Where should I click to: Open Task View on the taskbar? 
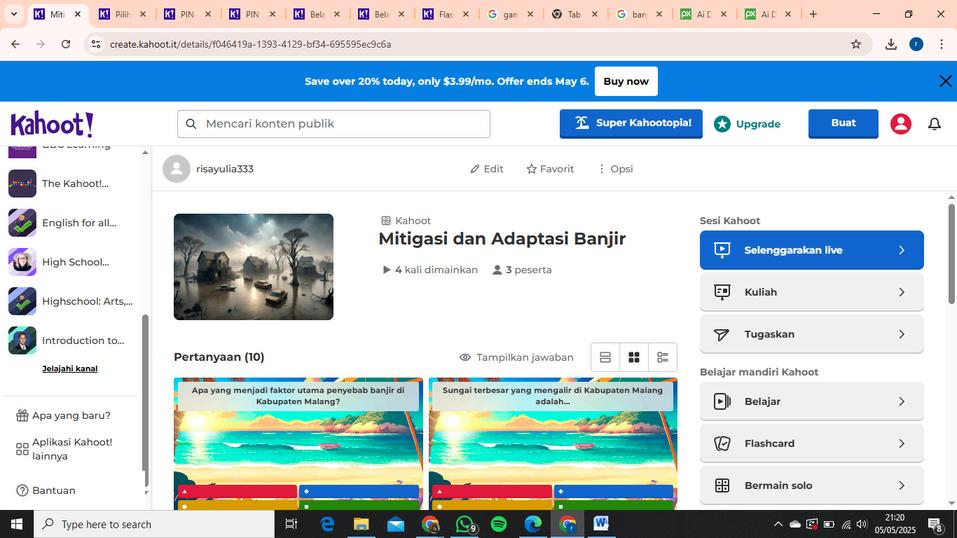click(x=291, y=524)
